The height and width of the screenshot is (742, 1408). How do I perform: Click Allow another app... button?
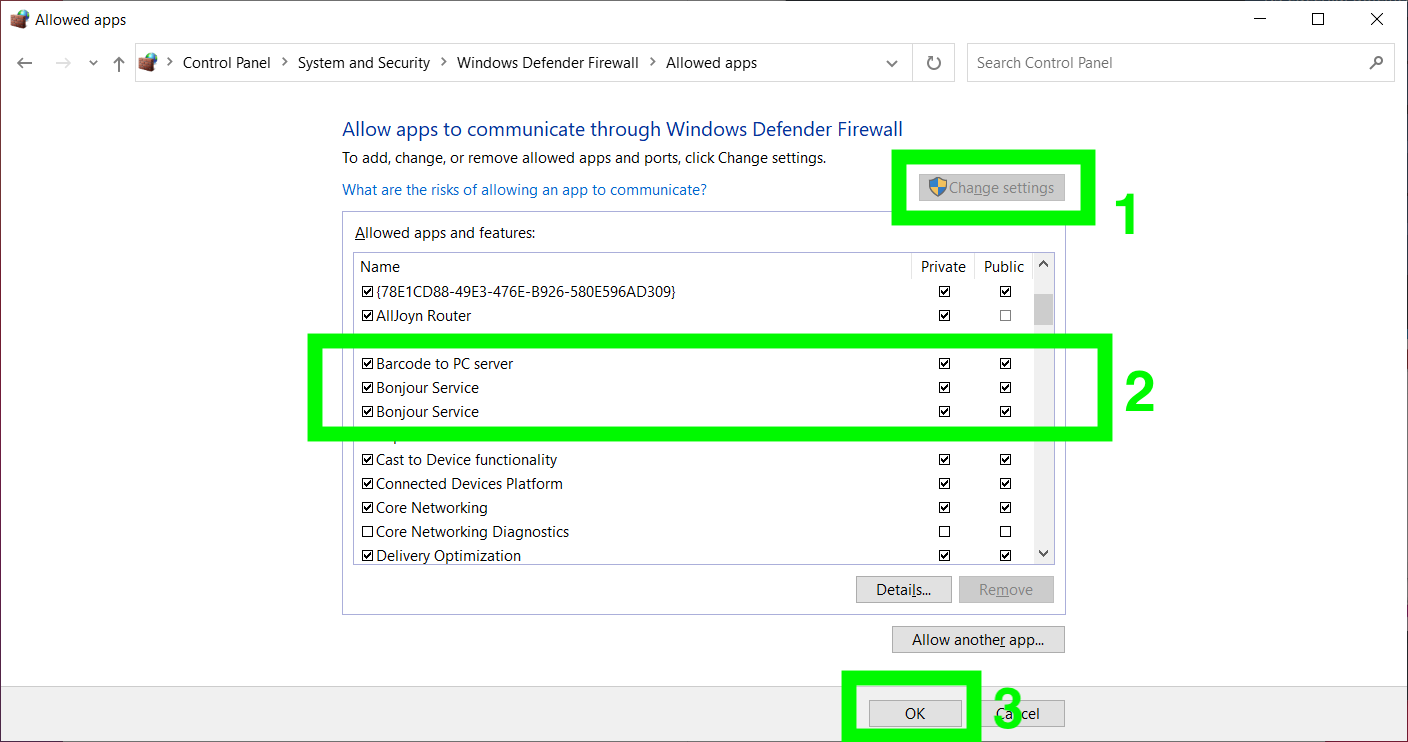pos(978,640)
